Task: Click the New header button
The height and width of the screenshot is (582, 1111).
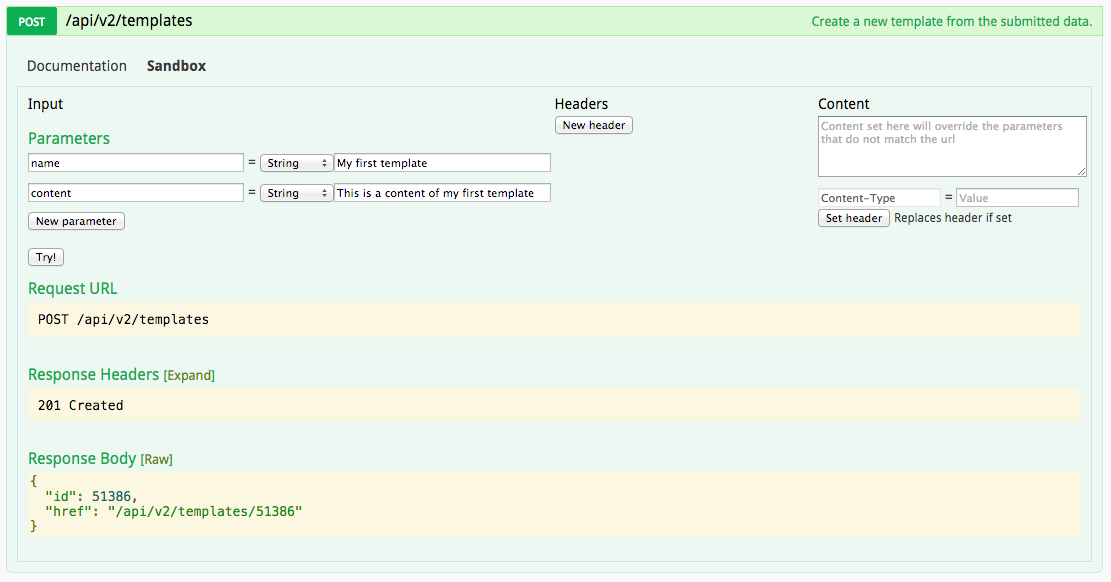Action: [594, 125]
